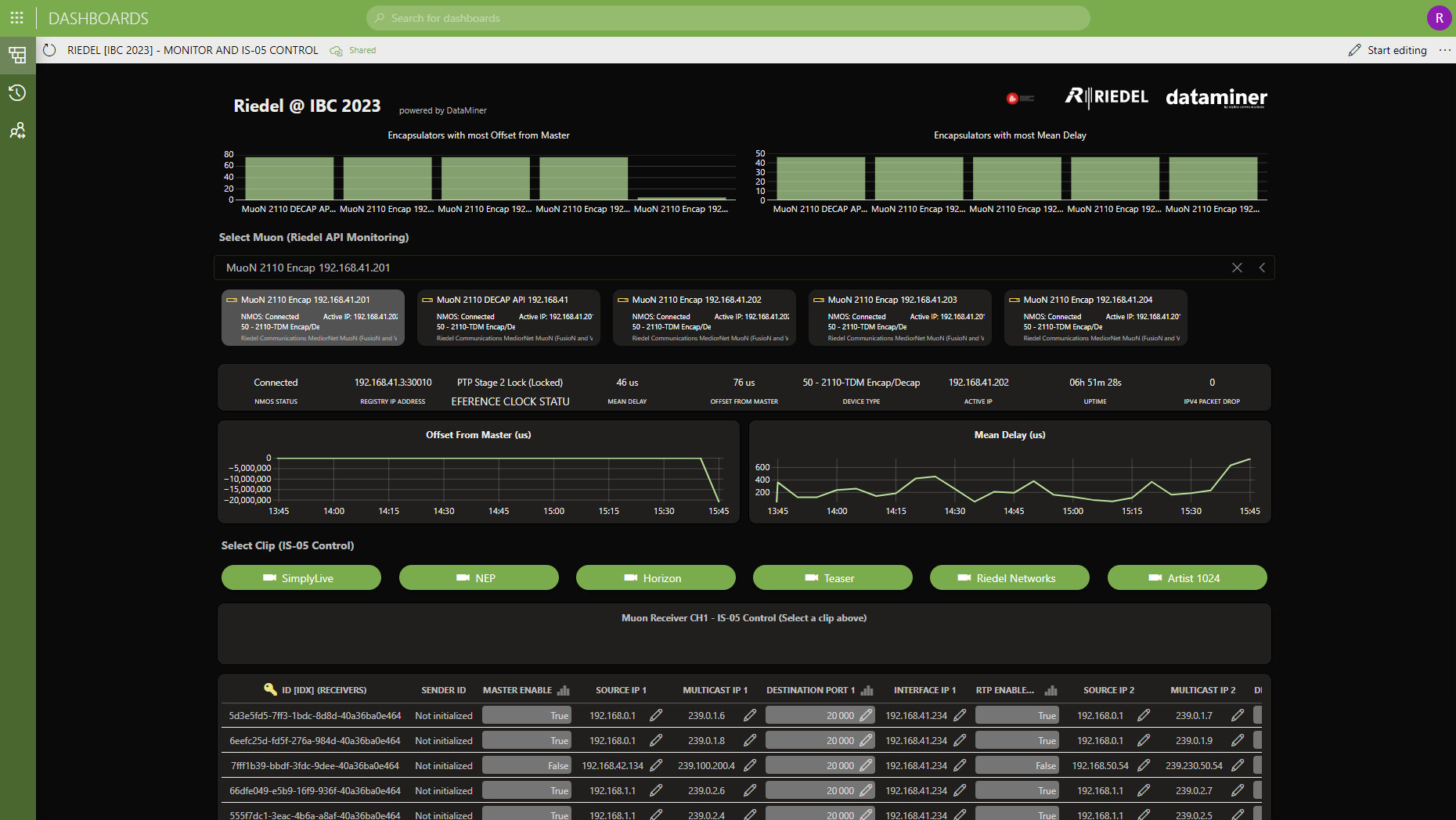Edit Source IP 2 192.168.50.54 pencil icon
The width and height of the screenshot is (1456, 820).
point(1144,765)
